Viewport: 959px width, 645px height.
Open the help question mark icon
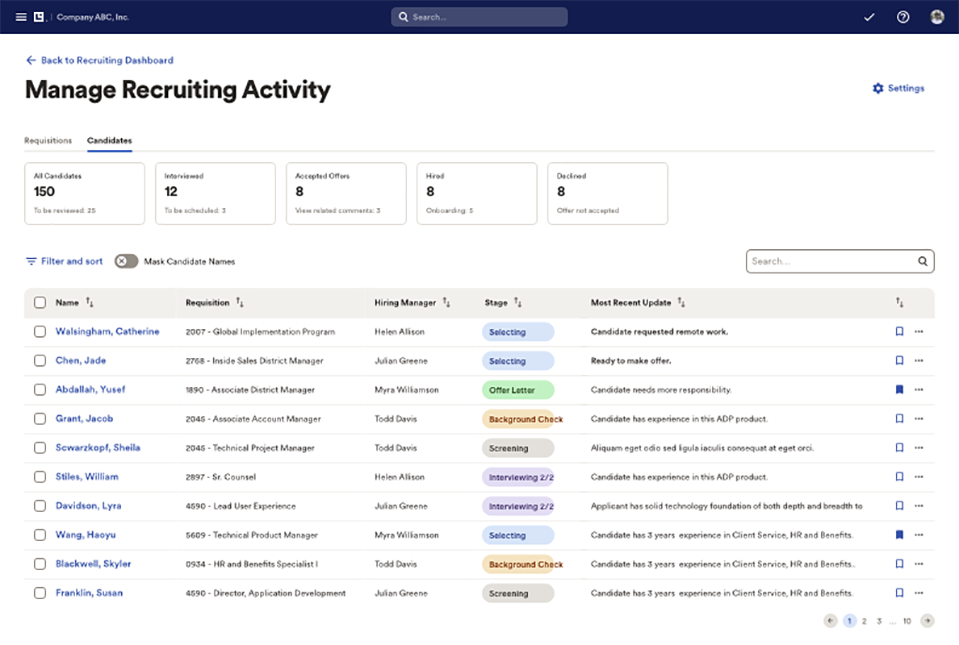point(903,17)
